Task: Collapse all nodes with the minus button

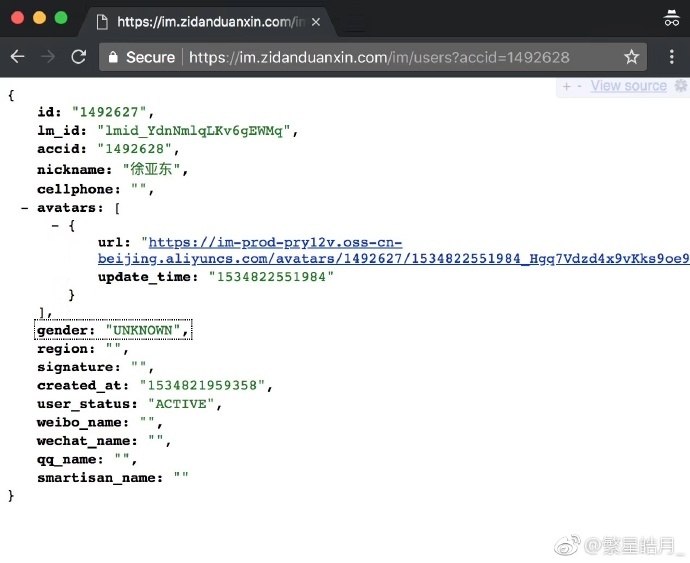Action: (x=579, y=87)
